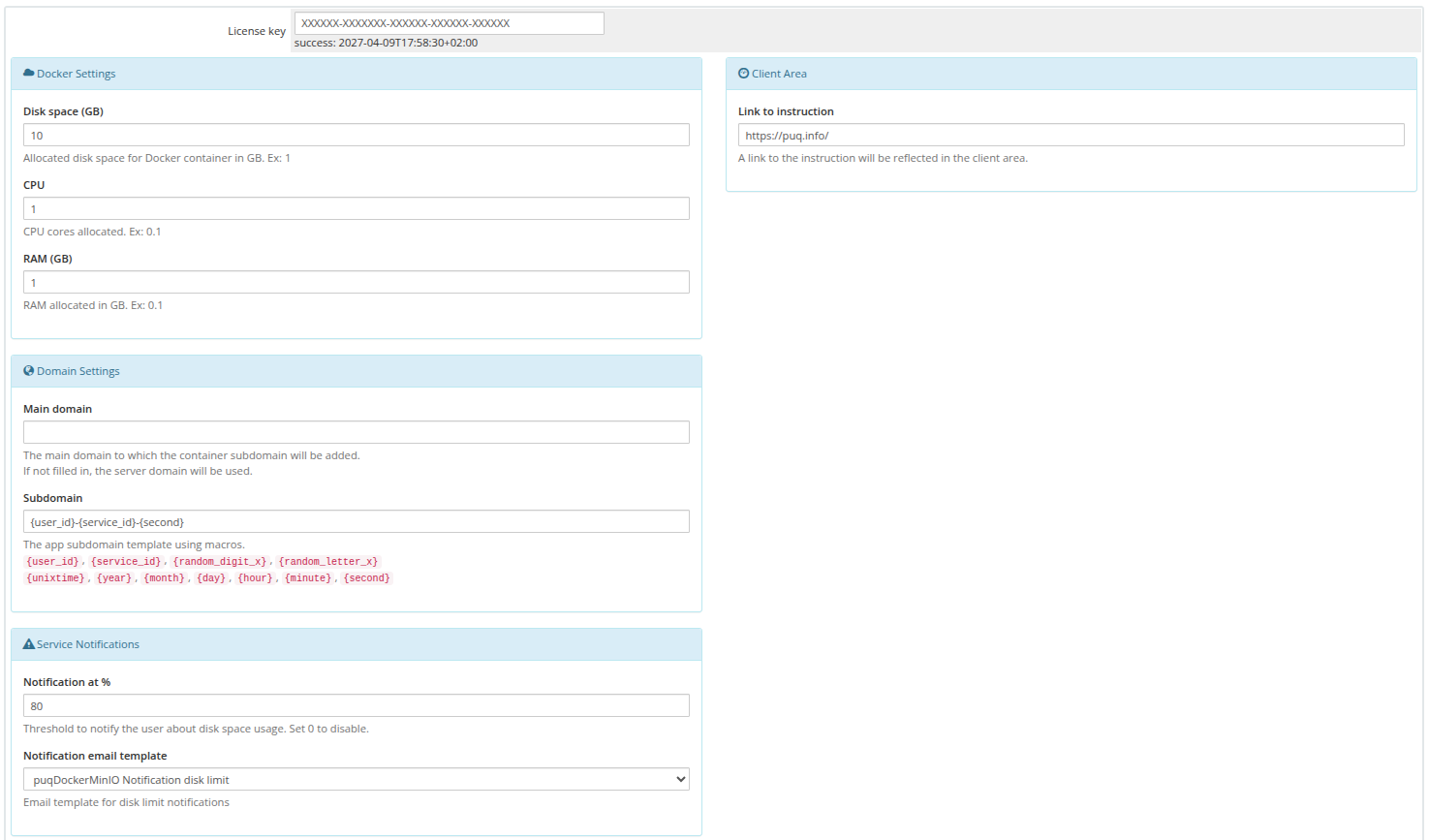This screenshot has width=1429, height=840.
Task: Edit the Disk space (GB) value
Action: pos(356,135)
